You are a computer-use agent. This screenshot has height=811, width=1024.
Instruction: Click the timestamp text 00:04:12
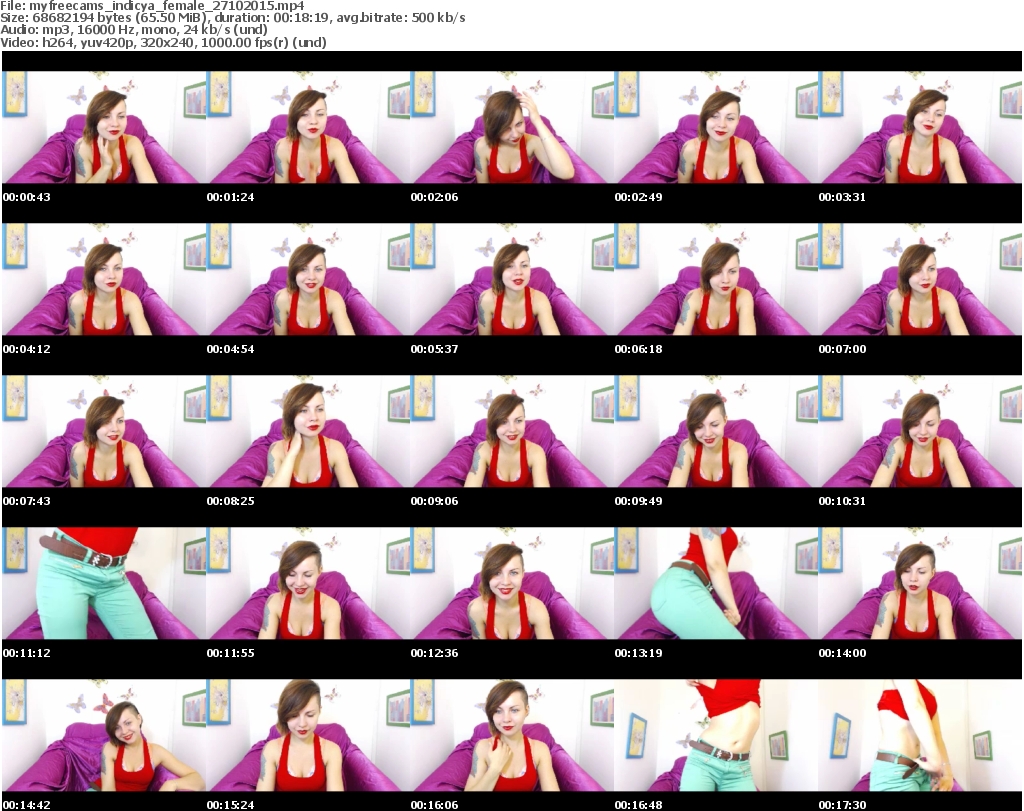[x=26, y=349]
